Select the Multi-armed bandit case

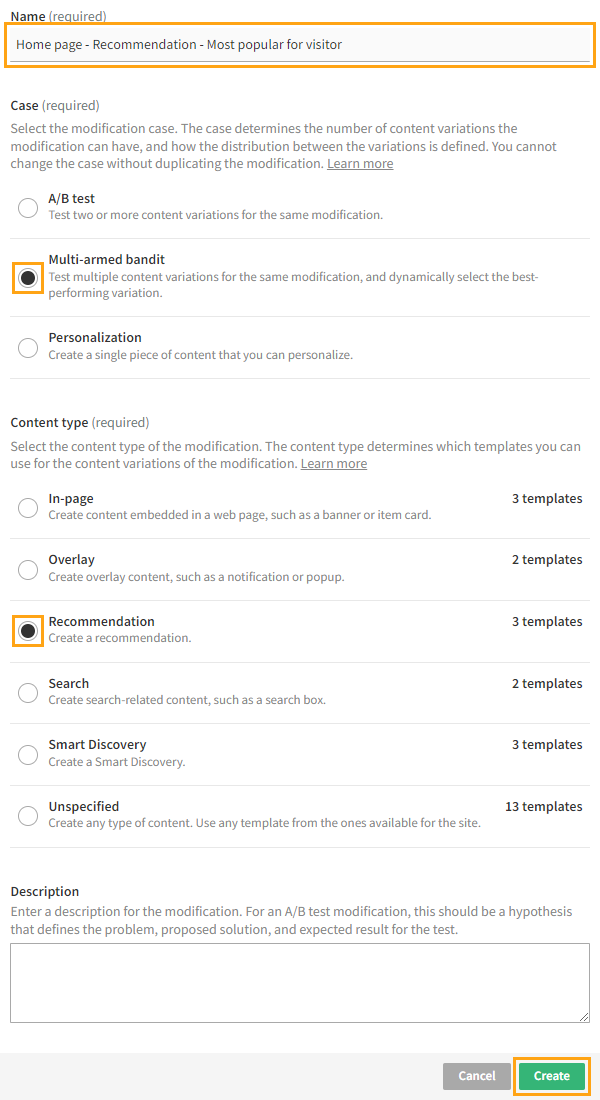pyautogui.click(x=28, y=277)
